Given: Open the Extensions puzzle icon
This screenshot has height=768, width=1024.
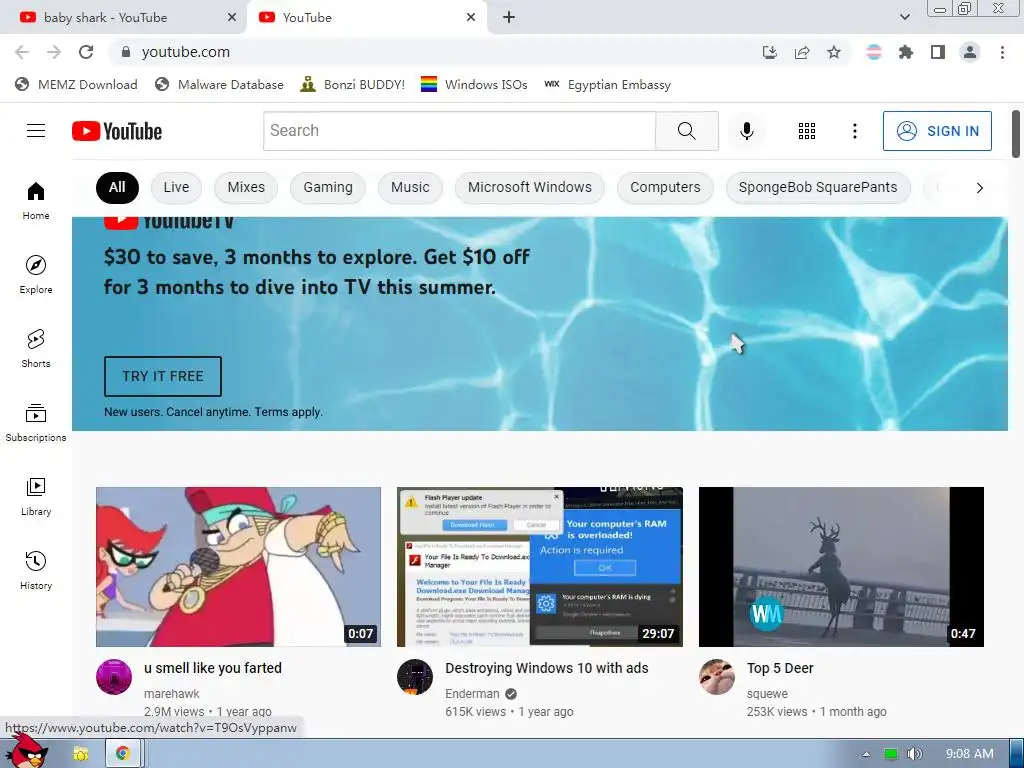Looking at the screenshot, I should click(x=906, y=52).
